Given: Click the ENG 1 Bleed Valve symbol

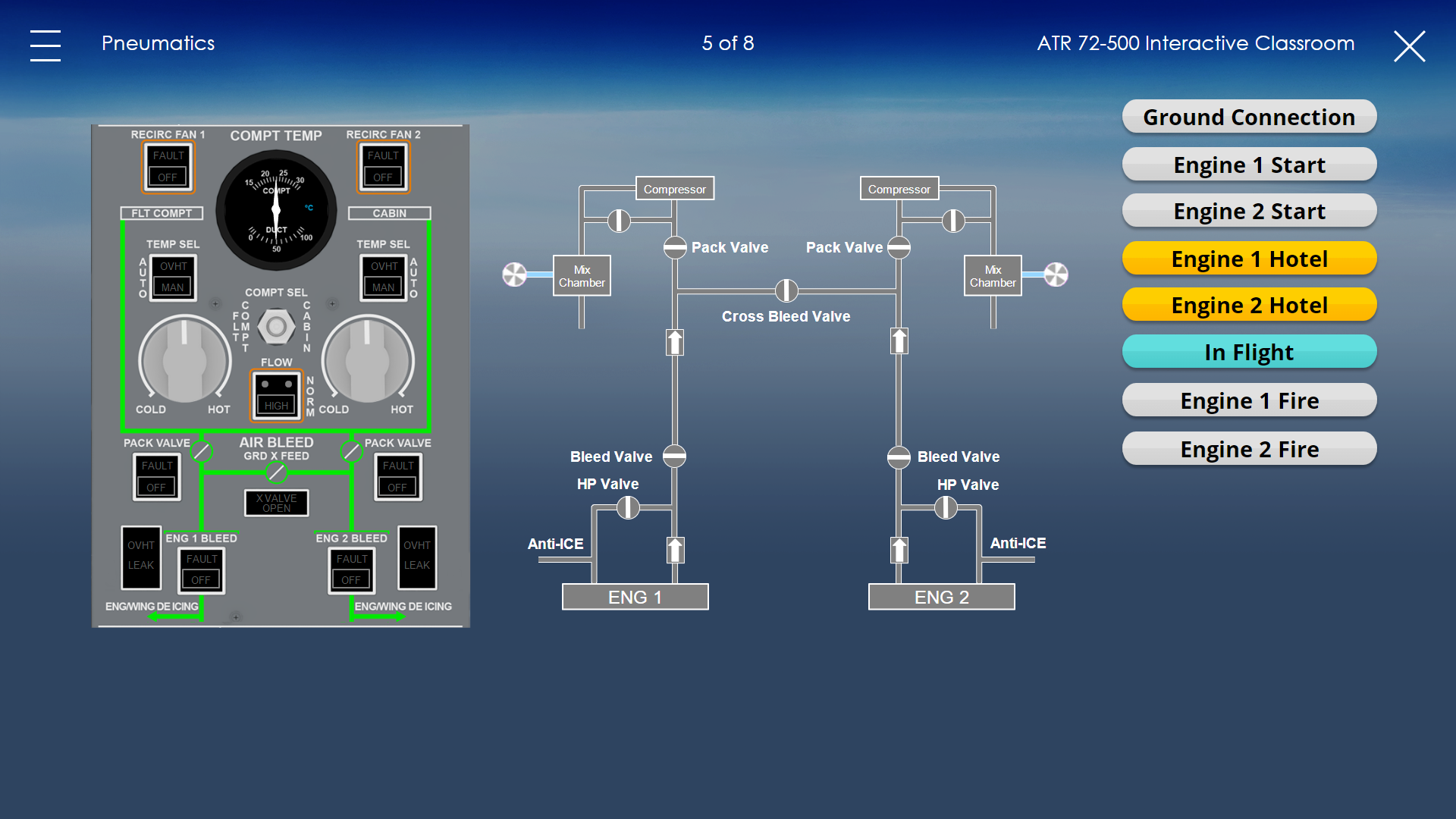Looking at the screenshot, I should point(674,457).
